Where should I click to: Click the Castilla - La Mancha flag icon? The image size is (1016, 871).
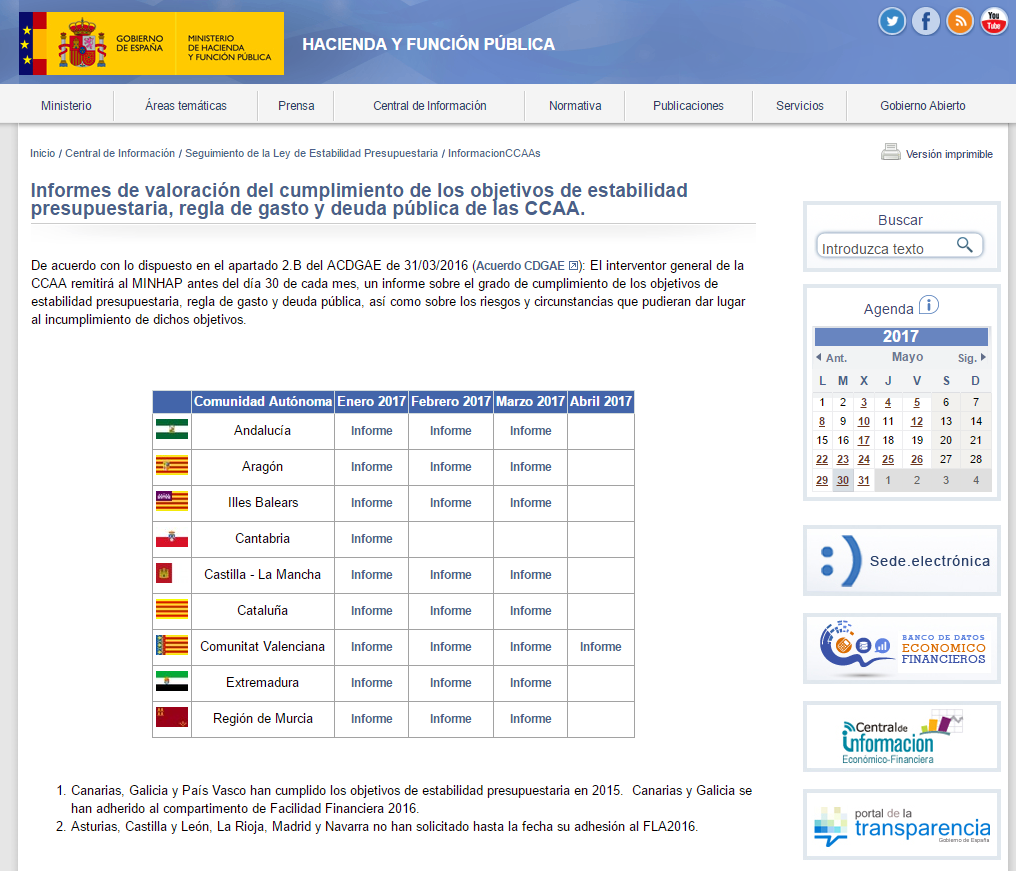tap(164, 573)
